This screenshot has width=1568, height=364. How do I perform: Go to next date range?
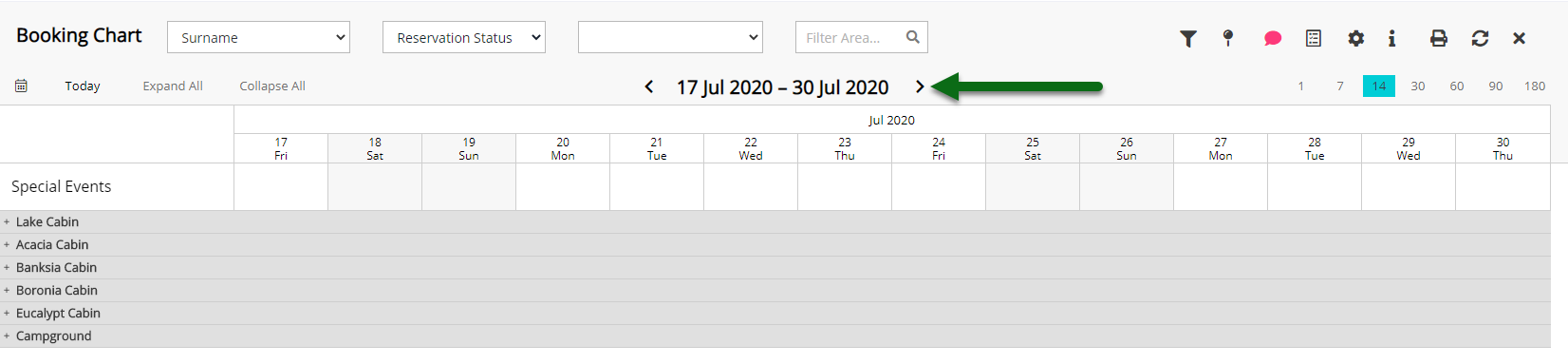coord(920,86)
